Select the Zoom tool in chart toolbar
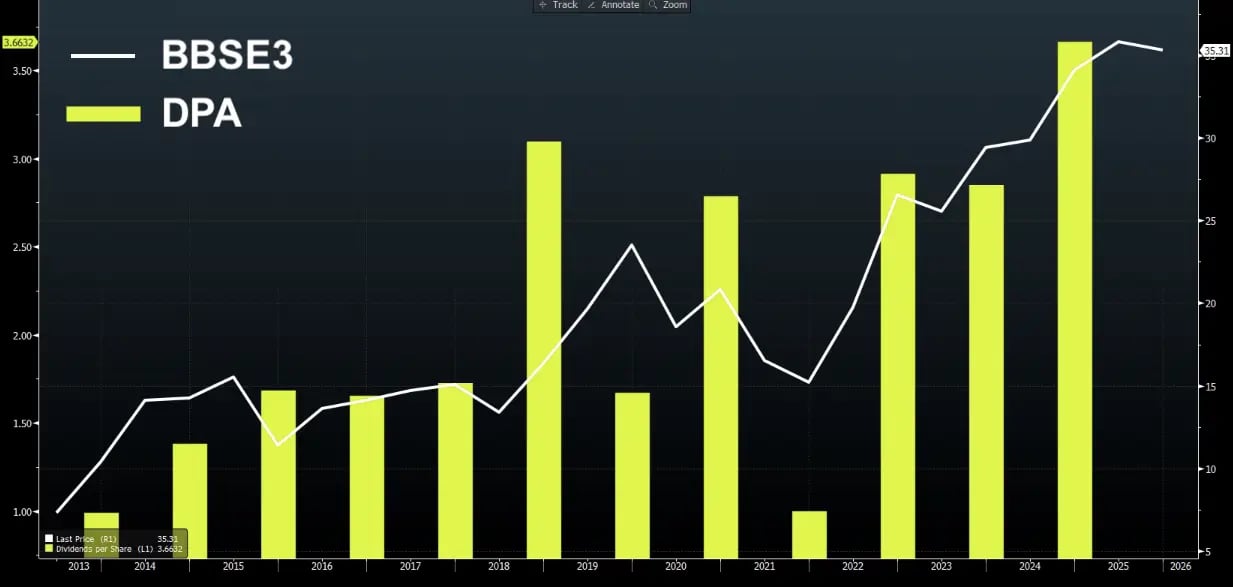 pyautogui.click(x=668, y=5)
